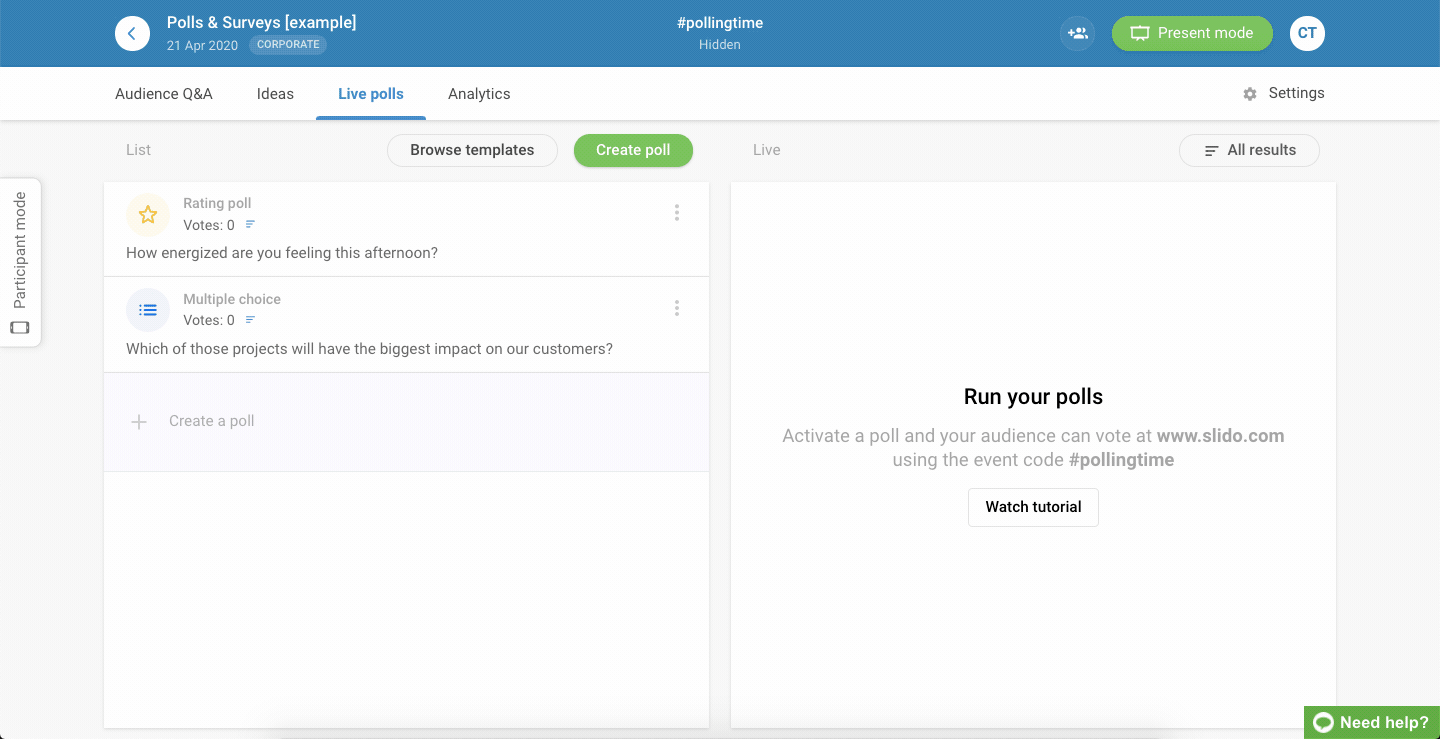
Task: Expand the Participant mode side panel
Action: click(x=20, y=263)
